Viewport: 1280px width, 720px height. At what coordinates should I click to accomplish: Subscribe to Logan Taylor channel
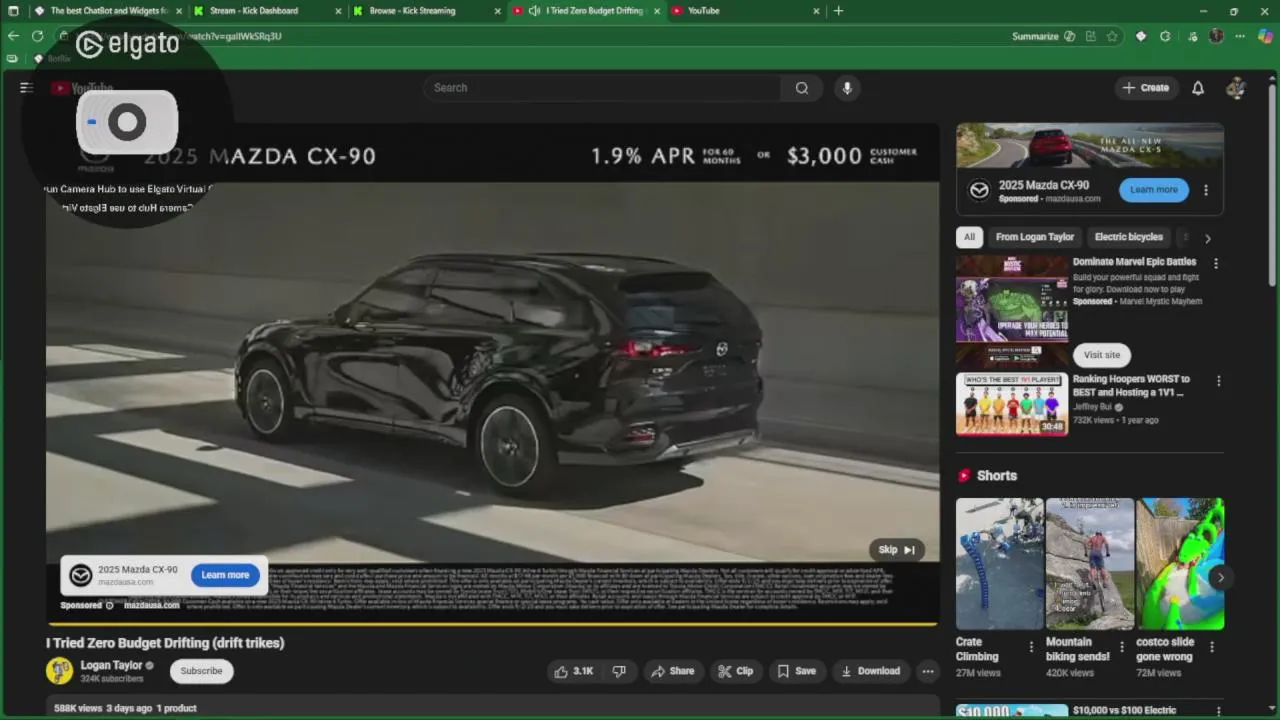[201, 671]
